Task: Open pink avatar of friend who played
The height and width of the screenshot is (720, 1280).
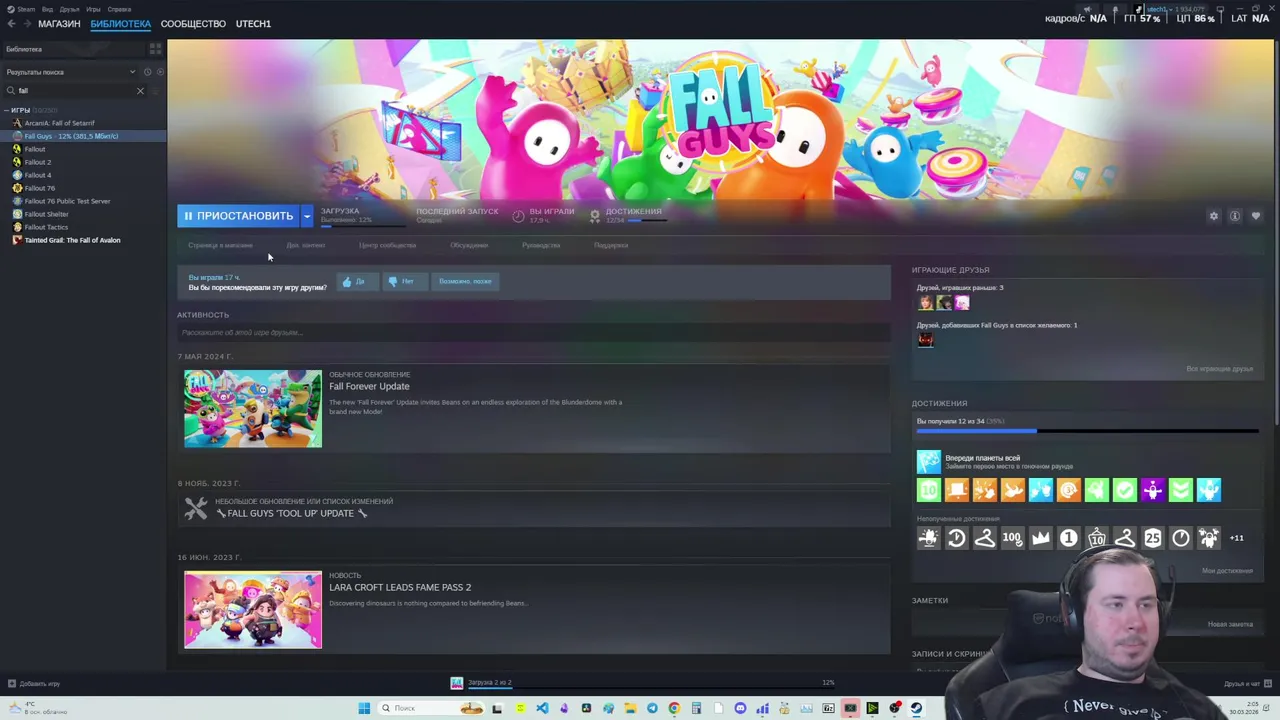Action: pos(961,303)
